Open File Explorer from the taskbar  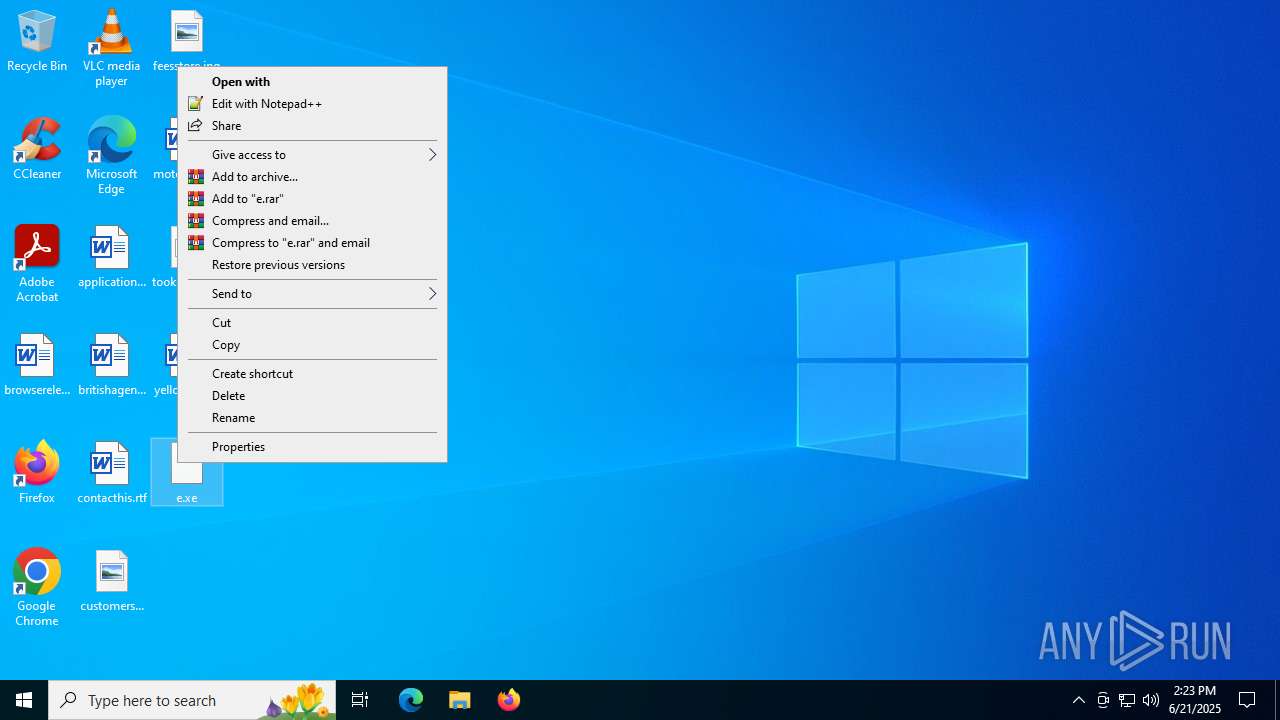click(x=460, y=700)
